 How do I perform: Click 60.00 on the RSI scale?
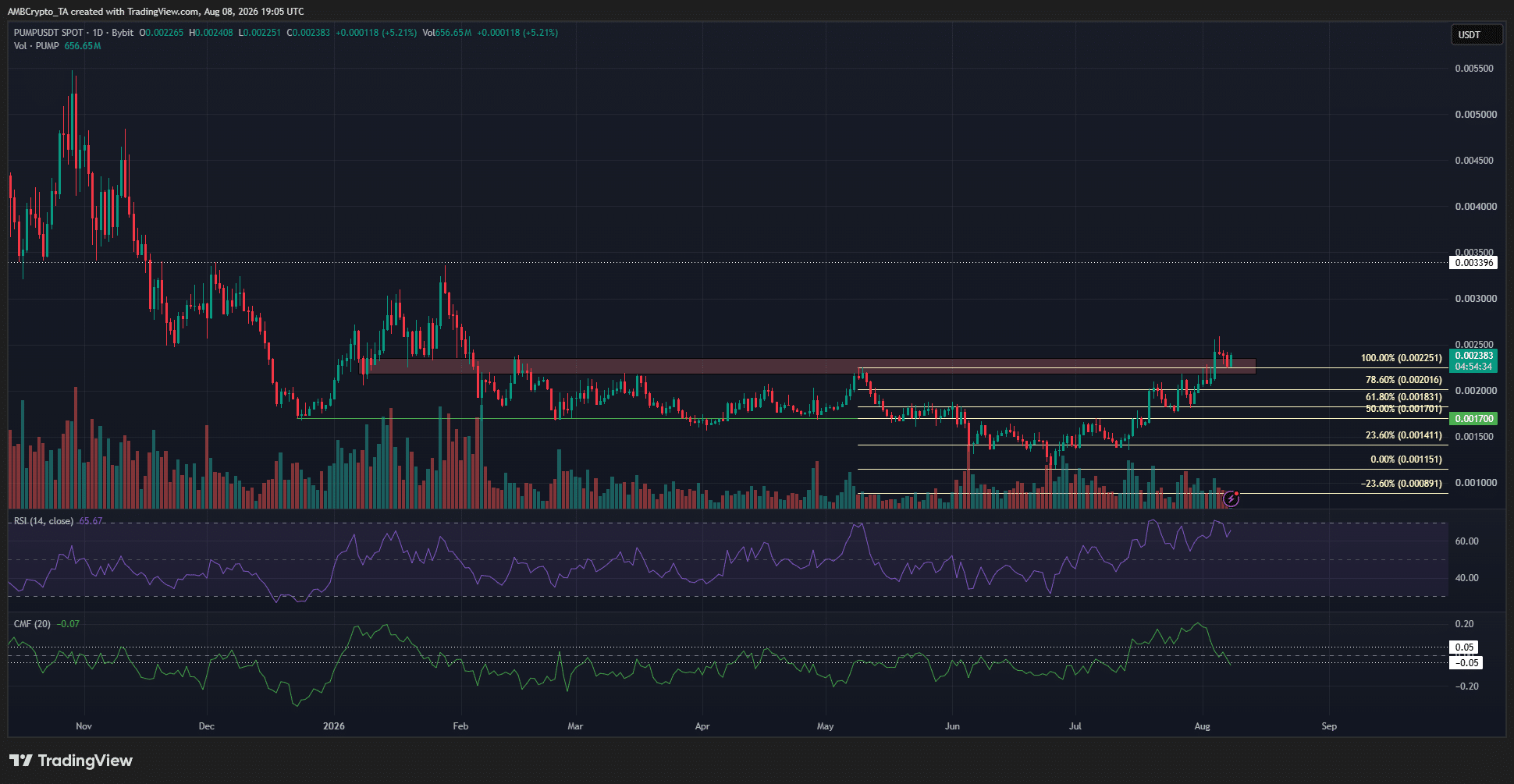point(1467,541)
